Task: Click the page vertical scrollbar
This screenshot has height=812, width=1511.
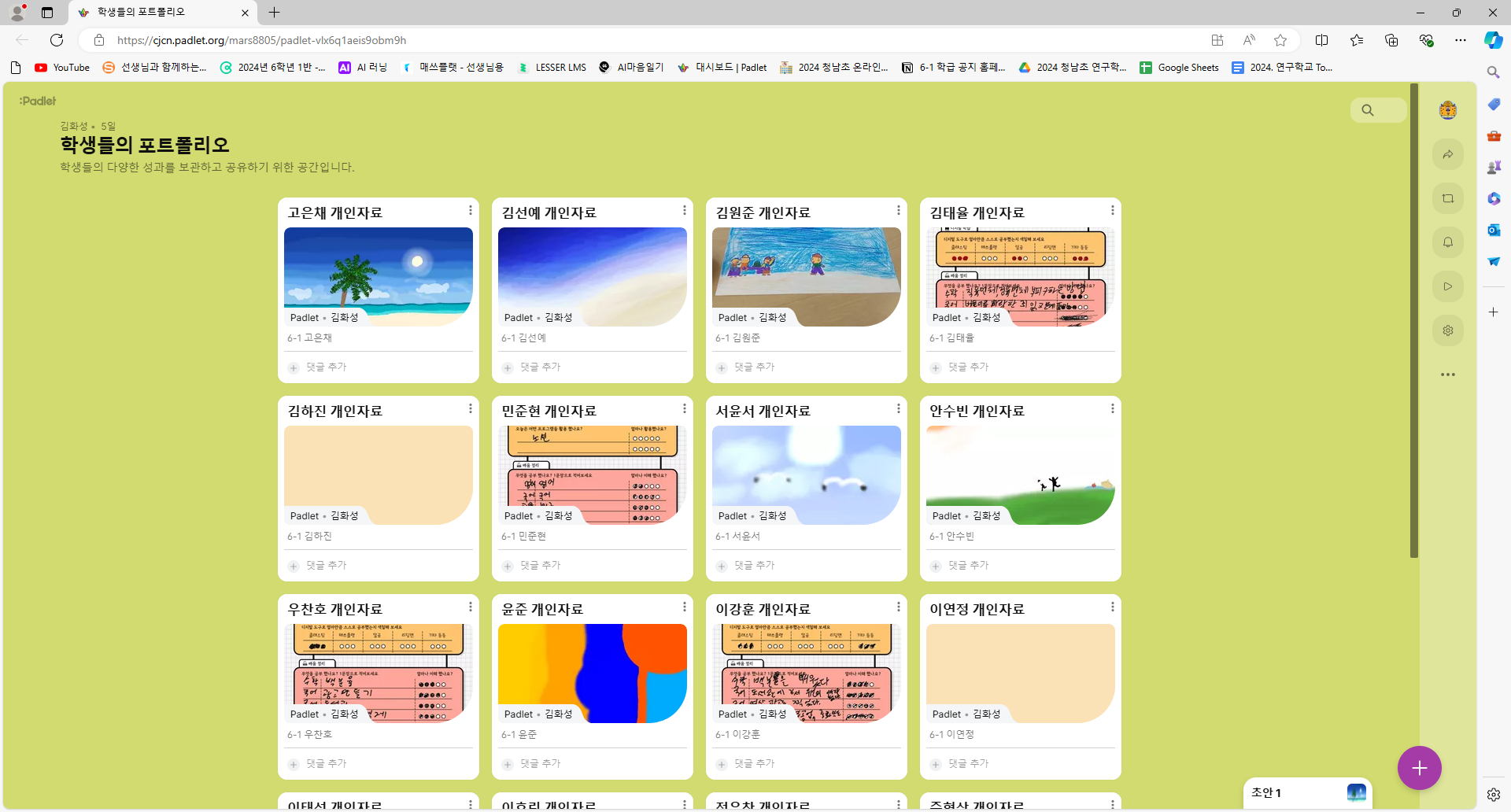Action: click(1414, 321)
